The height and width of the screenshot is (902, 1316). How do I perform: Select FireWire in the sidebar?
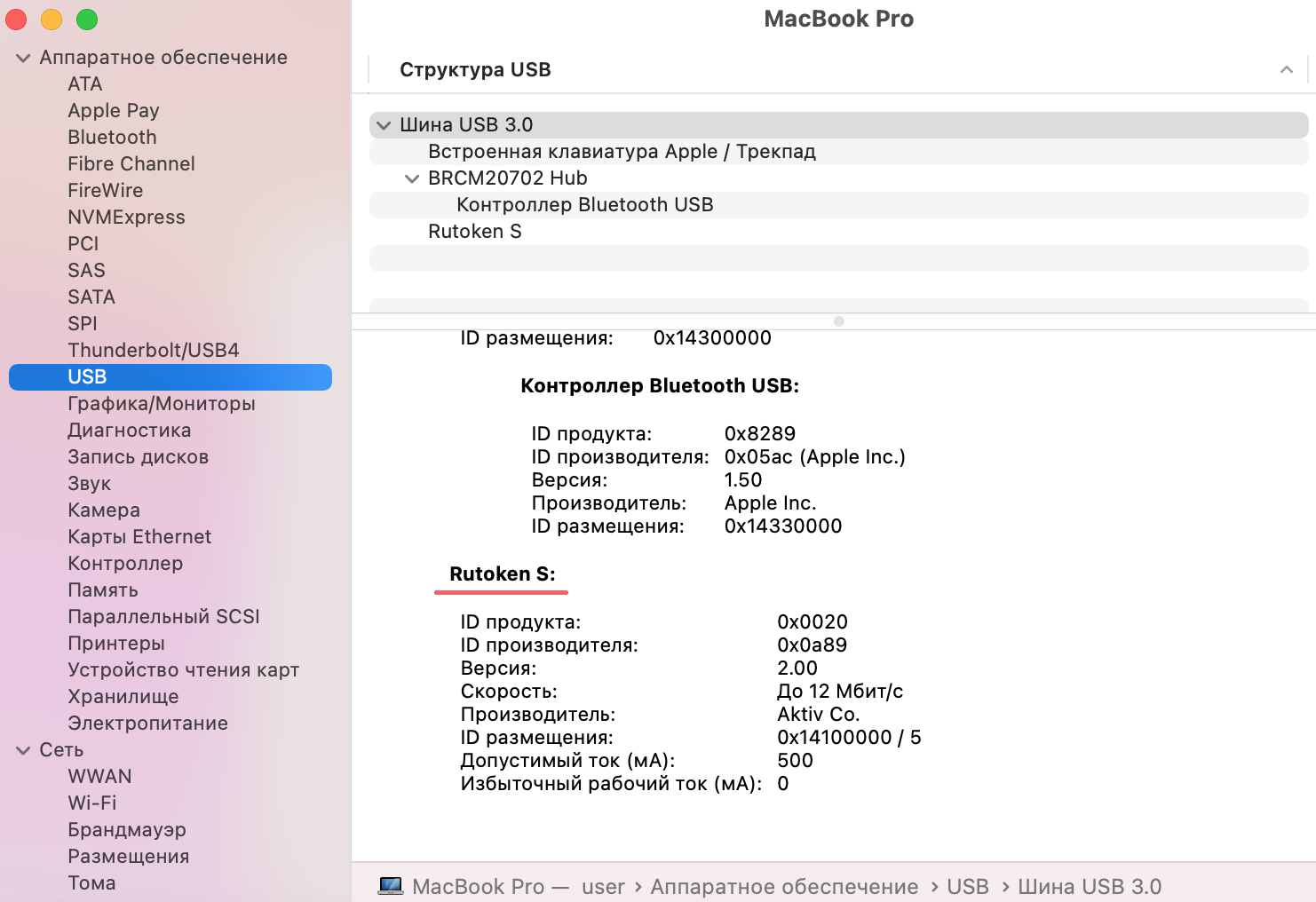click(x=106, y=191)
